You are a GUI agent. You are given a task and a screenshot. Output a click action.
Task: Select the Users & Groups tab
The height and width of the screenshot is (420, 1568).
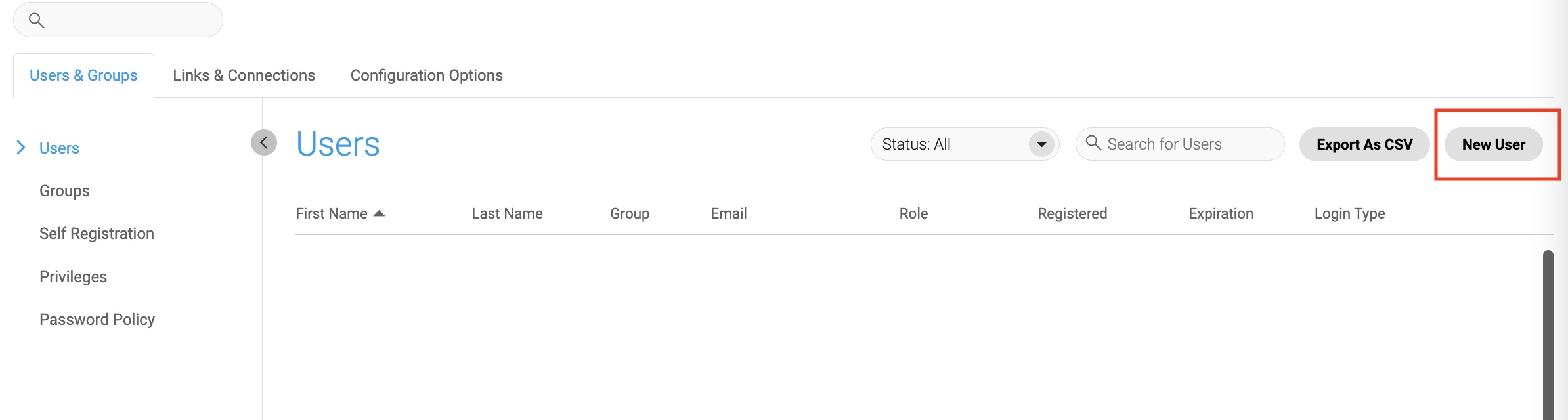tap(83, 75)
